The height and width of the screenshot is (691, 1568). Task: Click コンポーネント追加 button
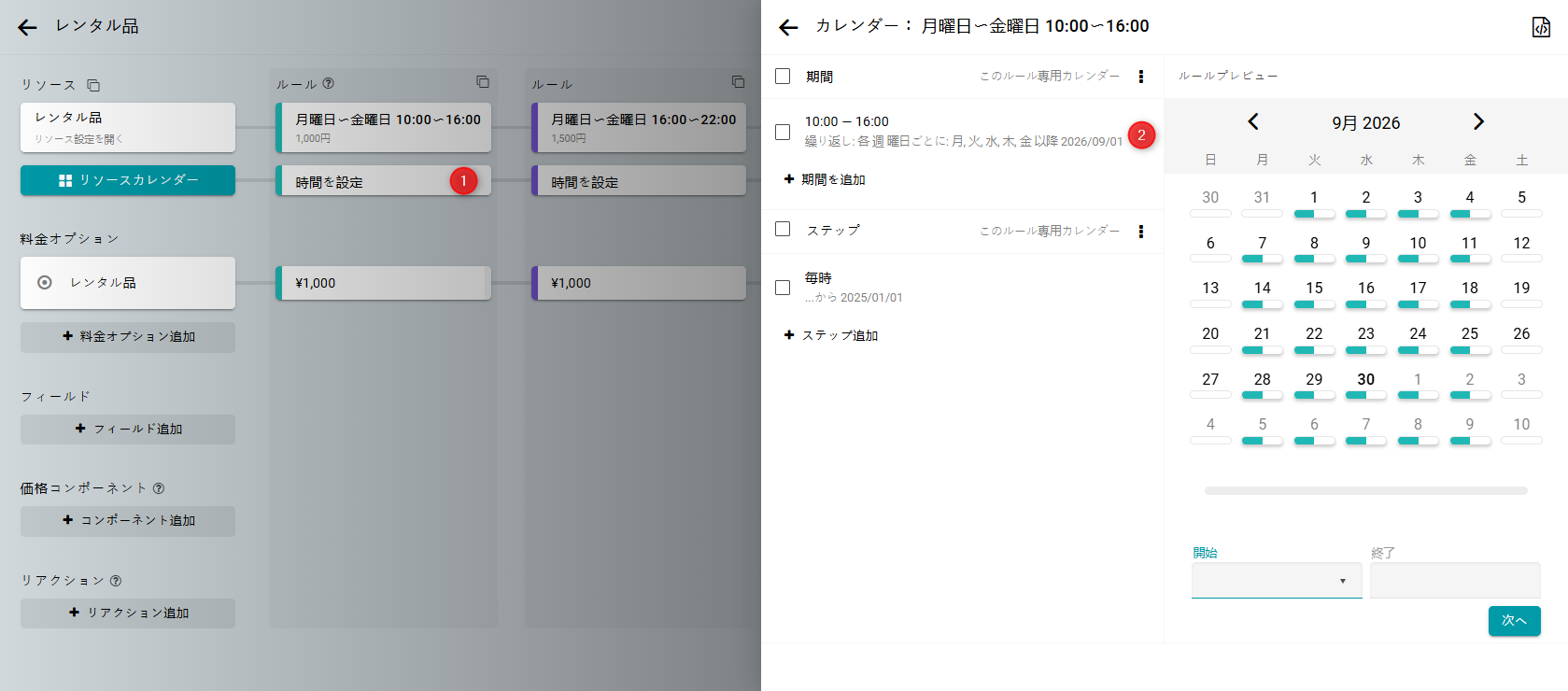(128, 521)
